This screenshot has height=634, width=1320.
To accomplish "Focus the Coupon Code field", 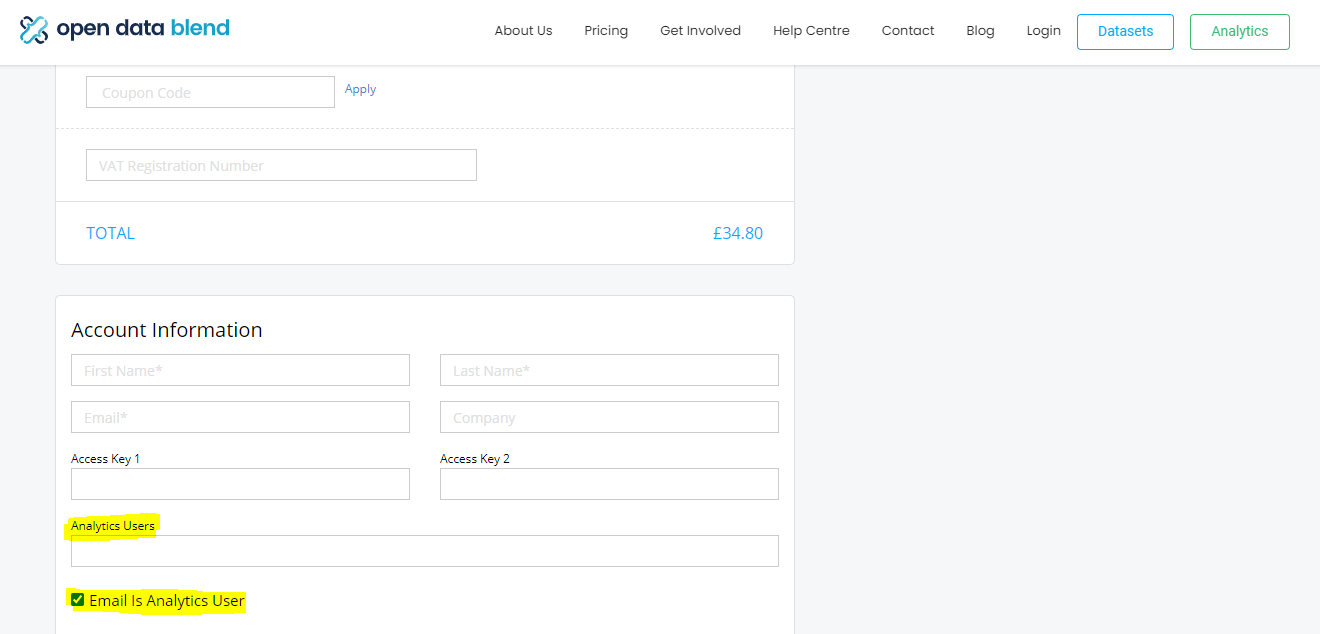I will tap(210, 92).
